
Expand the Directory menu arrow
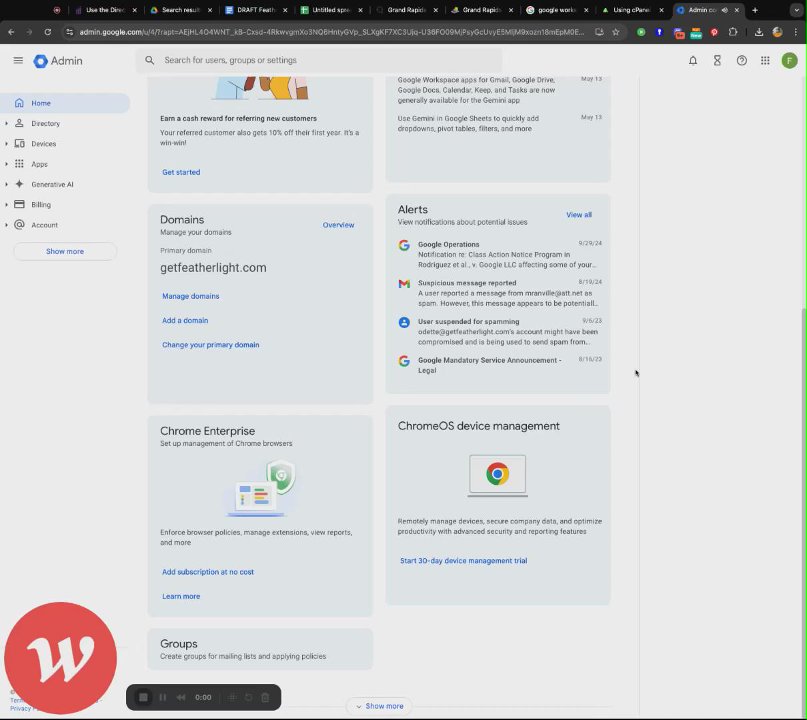6,124
